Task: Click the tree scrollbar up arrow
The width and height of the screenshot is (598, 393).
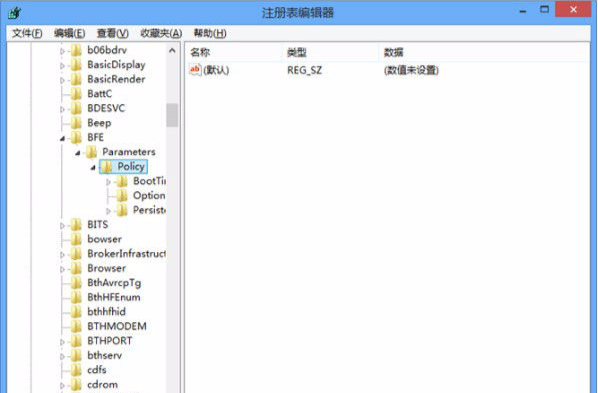Action: 172,50
